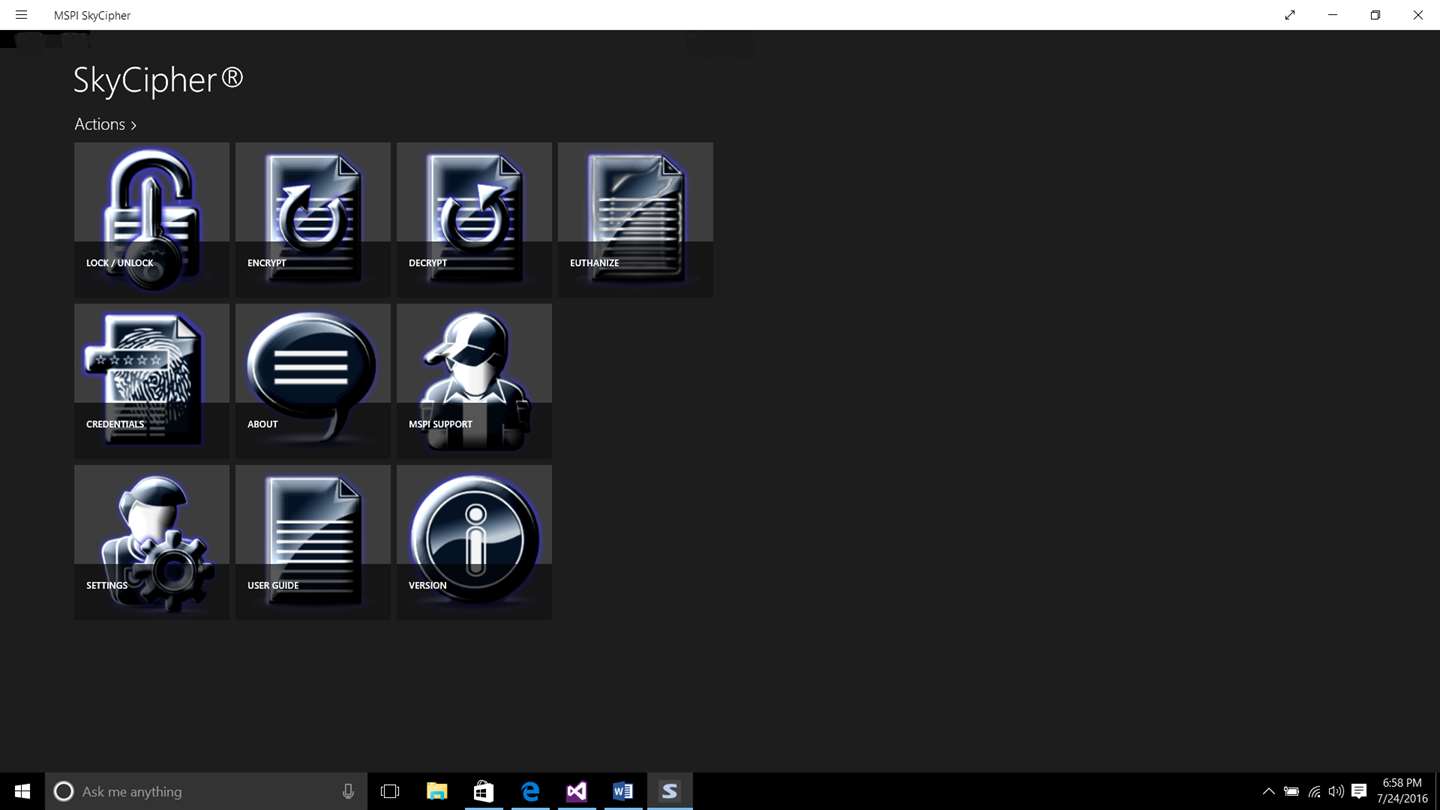Image resolution: width=1440 pixels, height=810 pixels.
Task: Open the Settings tile
Action: pyautogui.click(x=152, y=542)
